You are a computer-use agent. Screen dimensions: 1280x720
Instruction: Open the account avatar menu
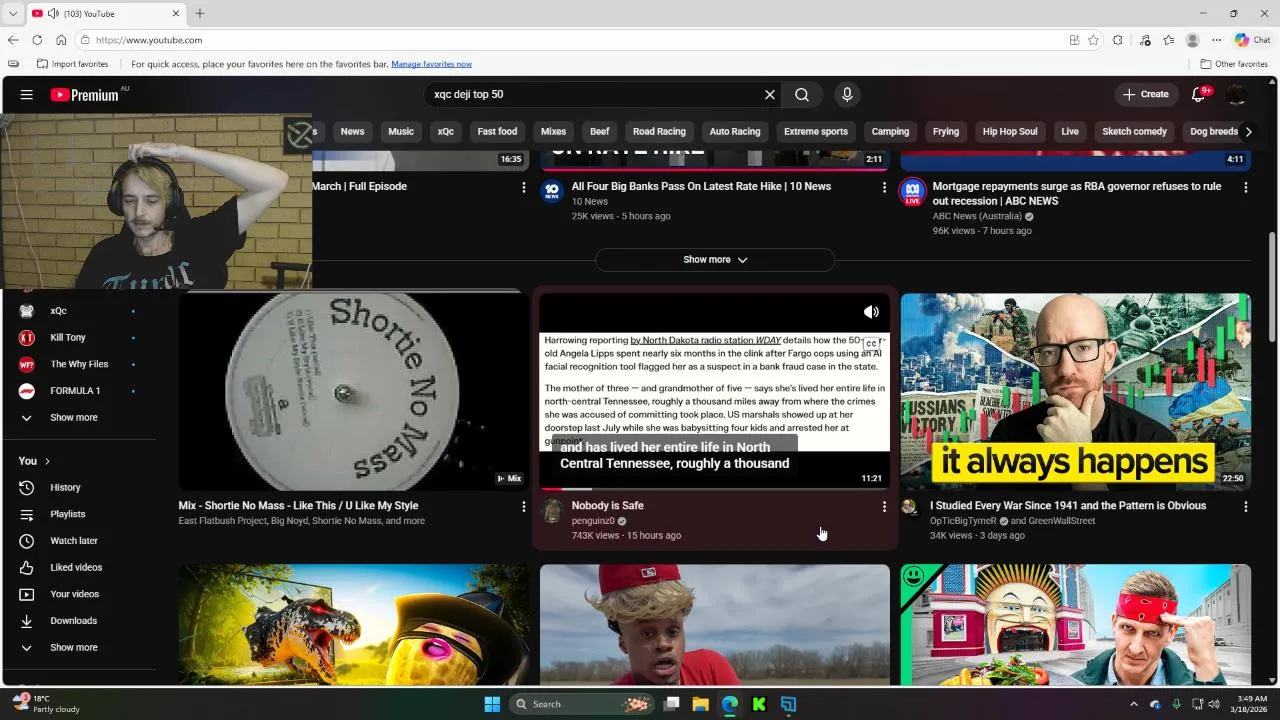(x=1237, y=94)
